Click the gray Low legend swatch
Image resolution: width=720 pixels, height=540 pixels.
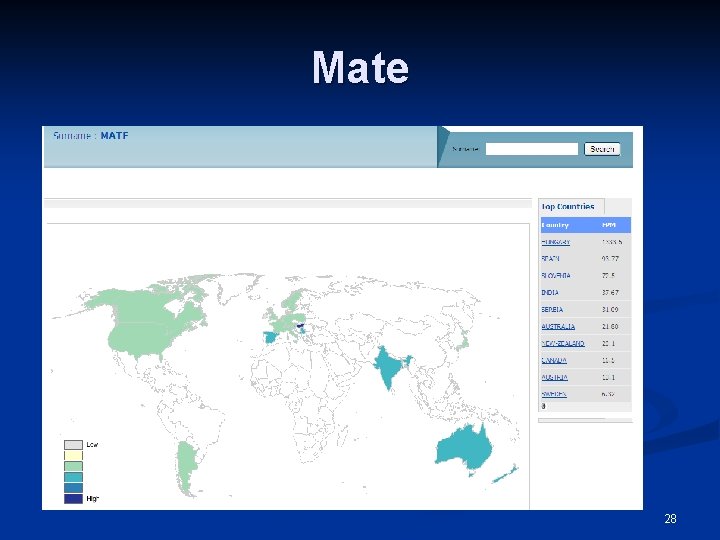(x=73, y=444)
